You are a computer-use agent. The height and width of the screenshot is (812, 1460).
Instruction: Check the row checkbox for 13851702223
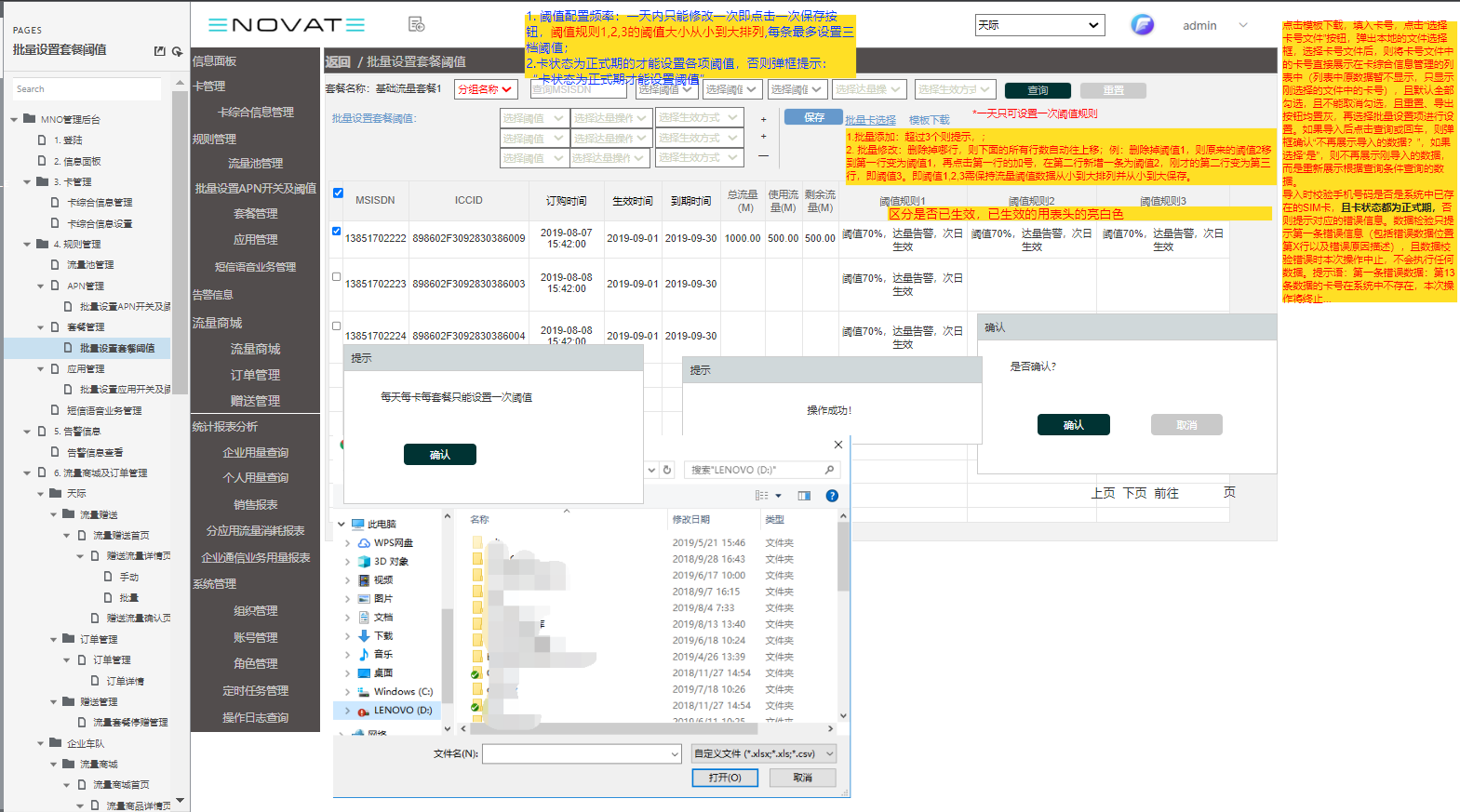tap(336, 276)
